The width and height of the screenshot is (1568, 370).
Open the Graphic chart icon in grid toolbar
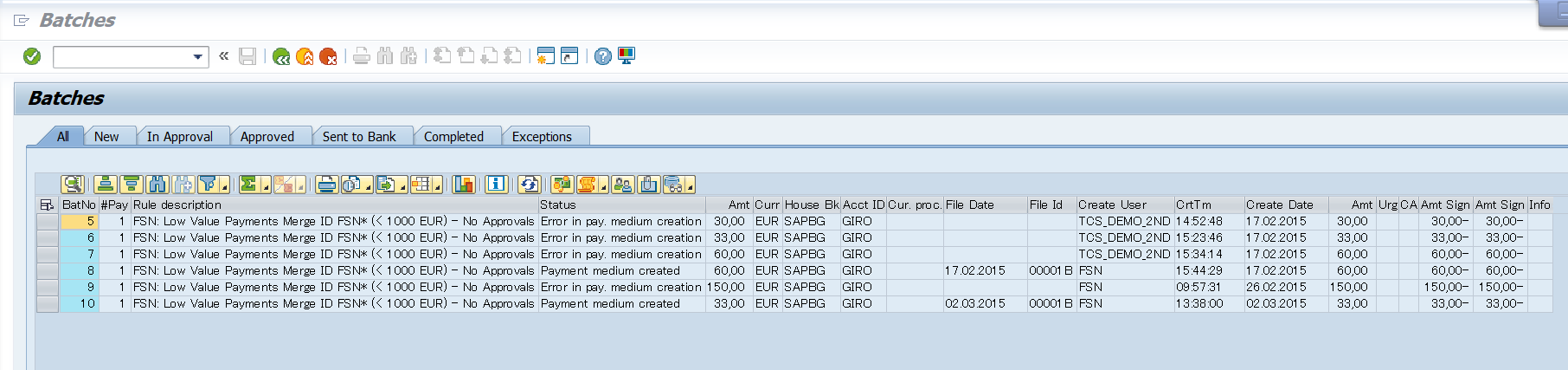pyautogui.click(x=464, y=185)
